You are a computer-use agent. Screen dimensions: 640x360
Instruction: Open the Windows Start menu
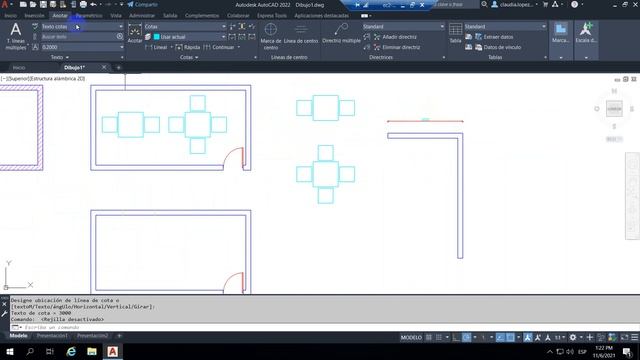(10, 351)
